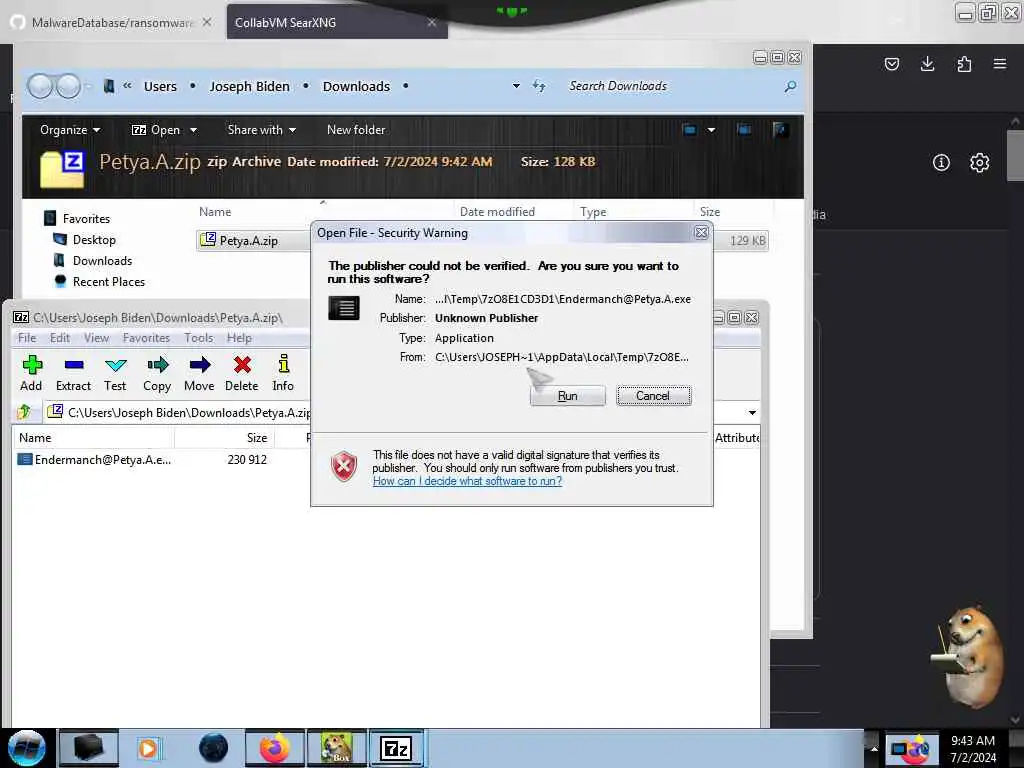Sort Explorer list by Type column
Viewport: 1024px width, 768px height.
[593, 212]
